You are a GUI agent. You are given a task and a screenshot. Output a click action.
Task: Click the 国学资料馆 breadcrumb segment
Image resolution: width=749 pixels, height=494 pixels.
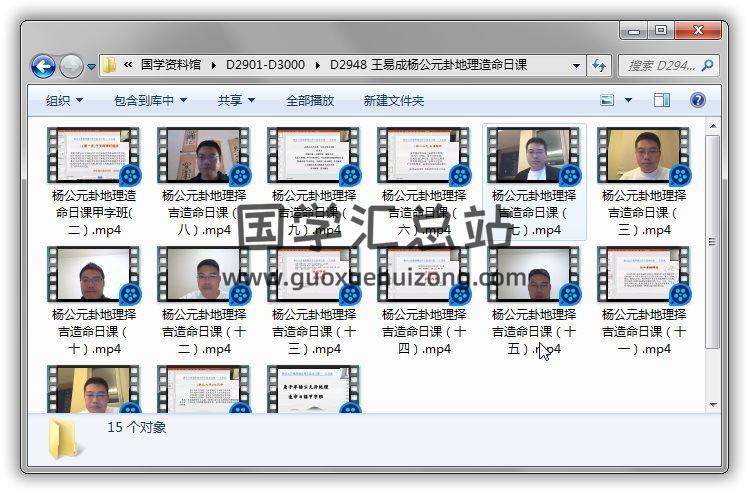pyautogui.click(x=174, y=66)
